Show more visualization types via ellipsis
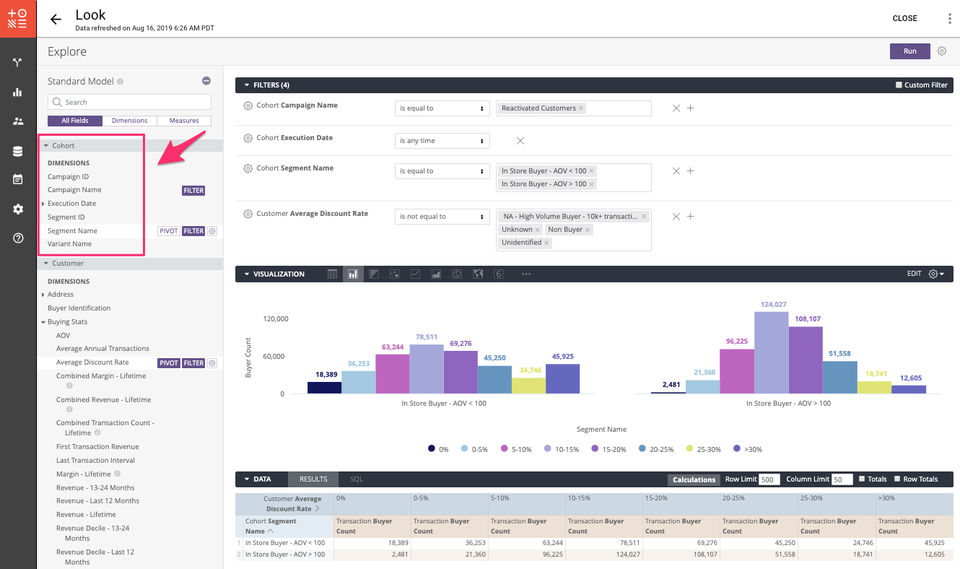This screenshot has width=960, height=569. coord(526,274)
